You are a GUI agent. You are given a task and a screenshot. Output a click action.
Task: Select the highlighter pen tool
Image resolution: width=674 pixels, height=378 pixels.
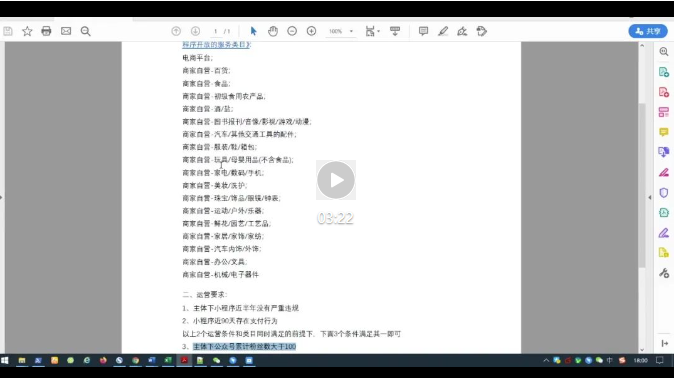pyautogui.click(x=443, y=31)
